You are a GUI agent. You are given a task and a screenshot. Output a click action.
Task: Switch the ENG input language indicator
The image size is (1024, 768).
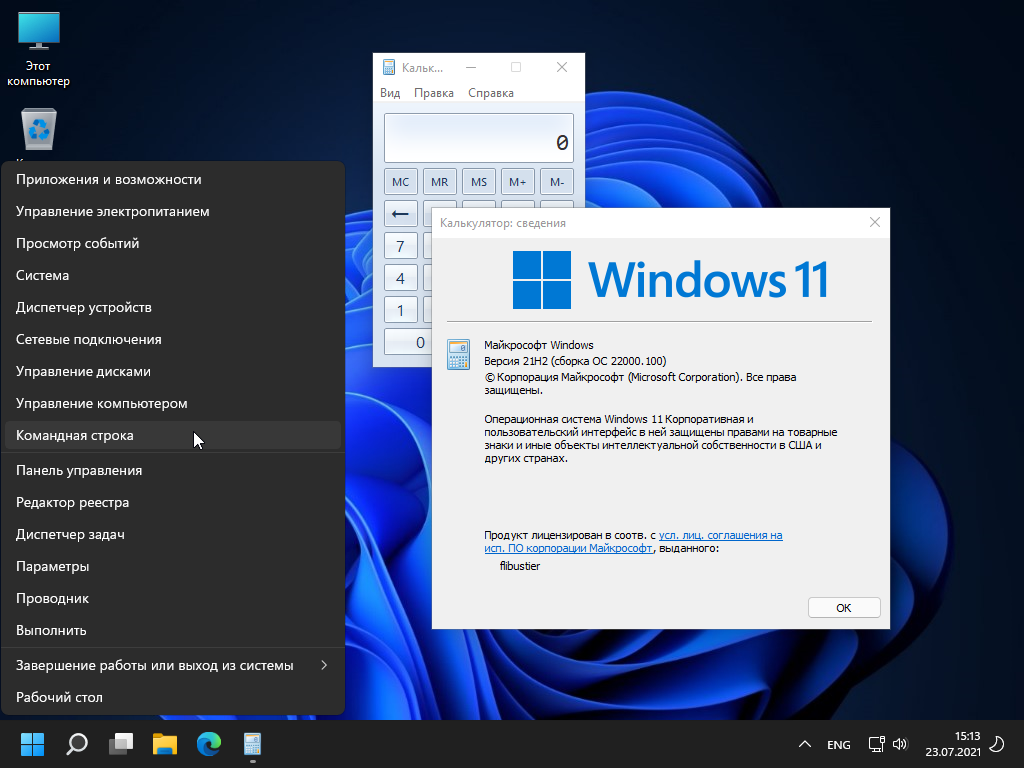(x=839, y=745)
